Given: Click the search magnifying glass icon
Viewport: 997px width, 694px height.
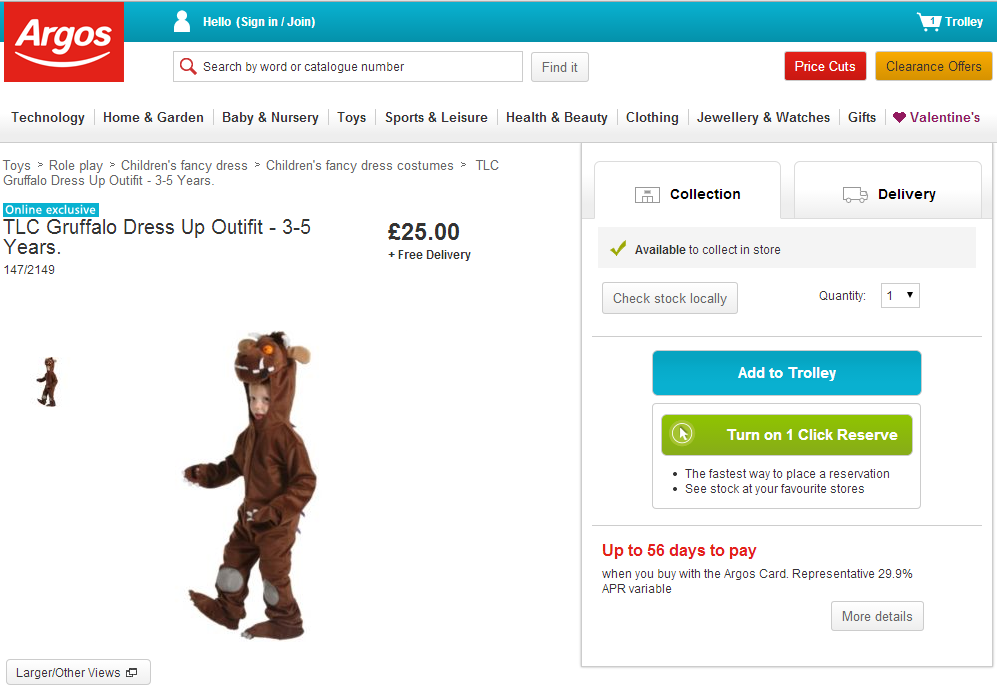Looking at the screenshot, I should 187,67.
